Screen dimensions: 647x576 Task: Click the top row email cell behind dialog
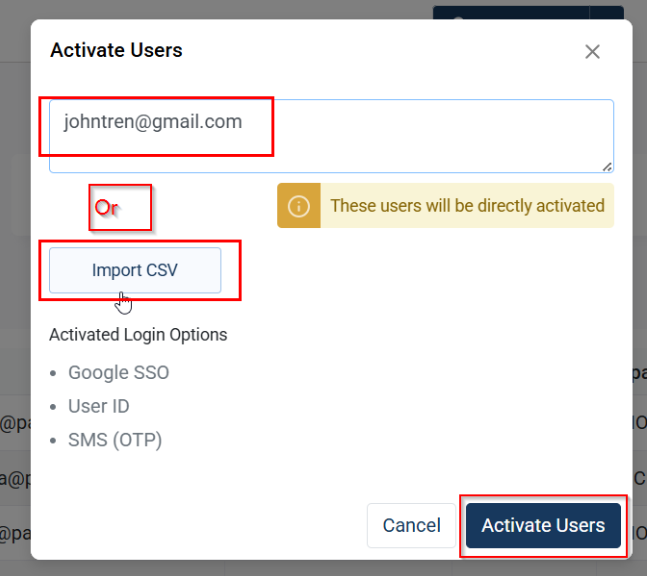(14, 423)
